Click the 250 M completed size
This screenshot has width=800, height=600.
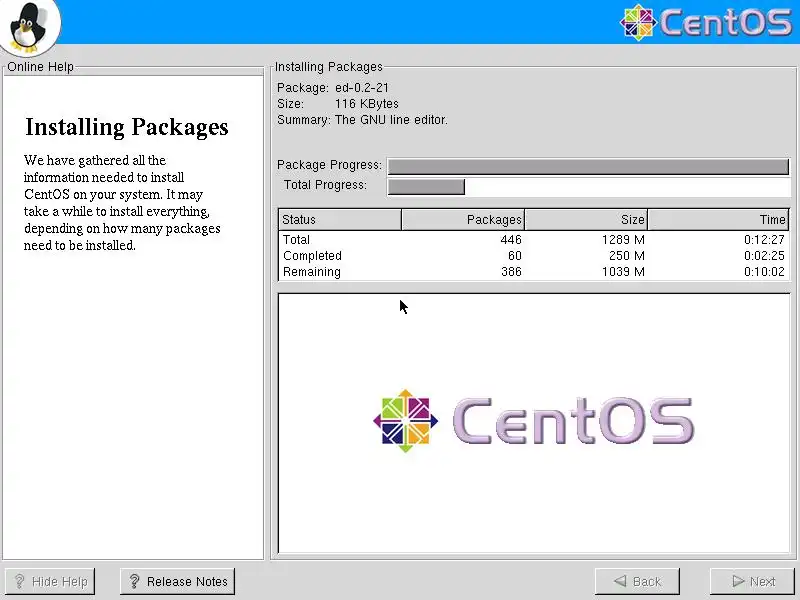[x=627, y=256]
